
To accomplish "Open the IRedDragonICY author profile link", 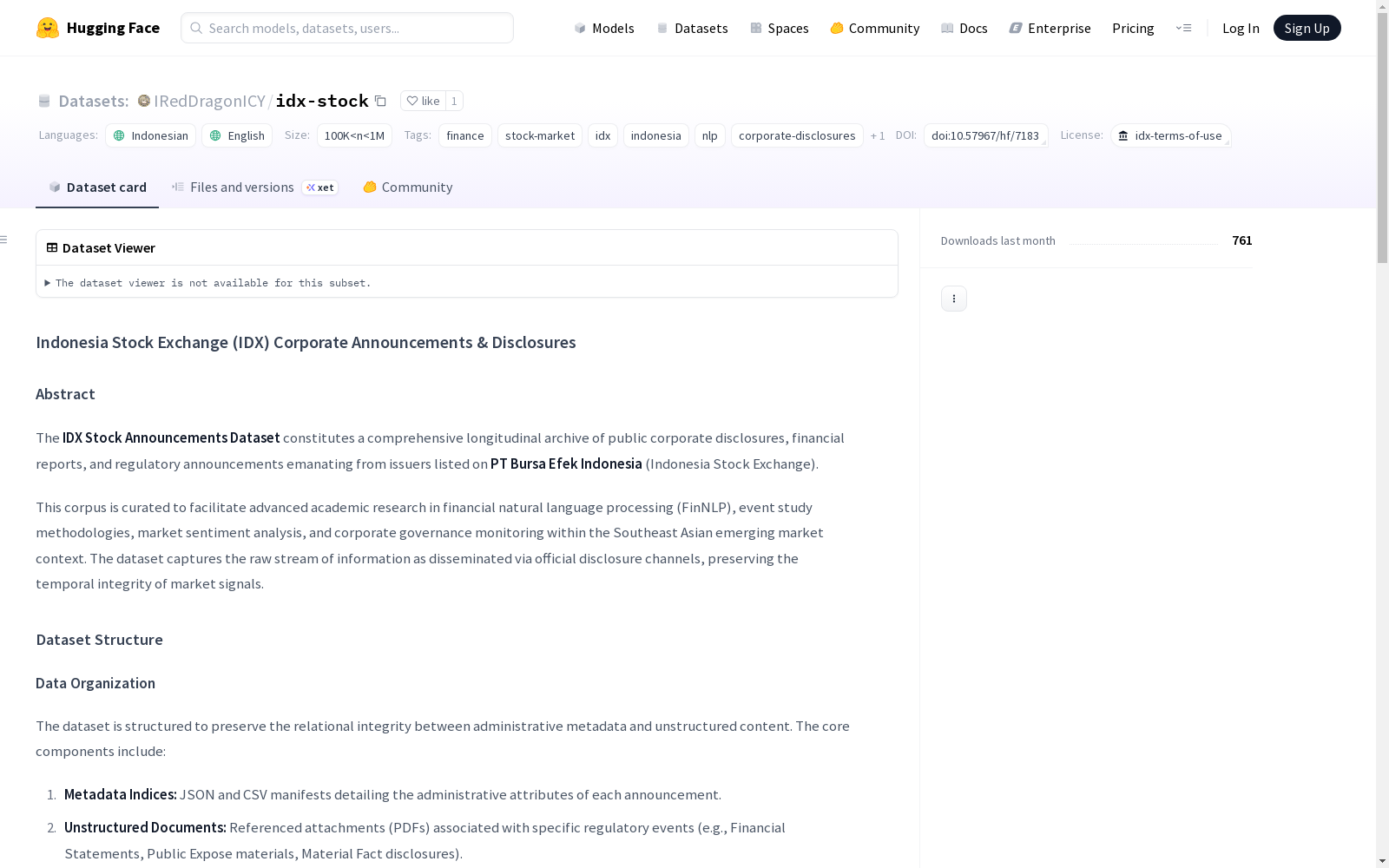I will 209,101.
